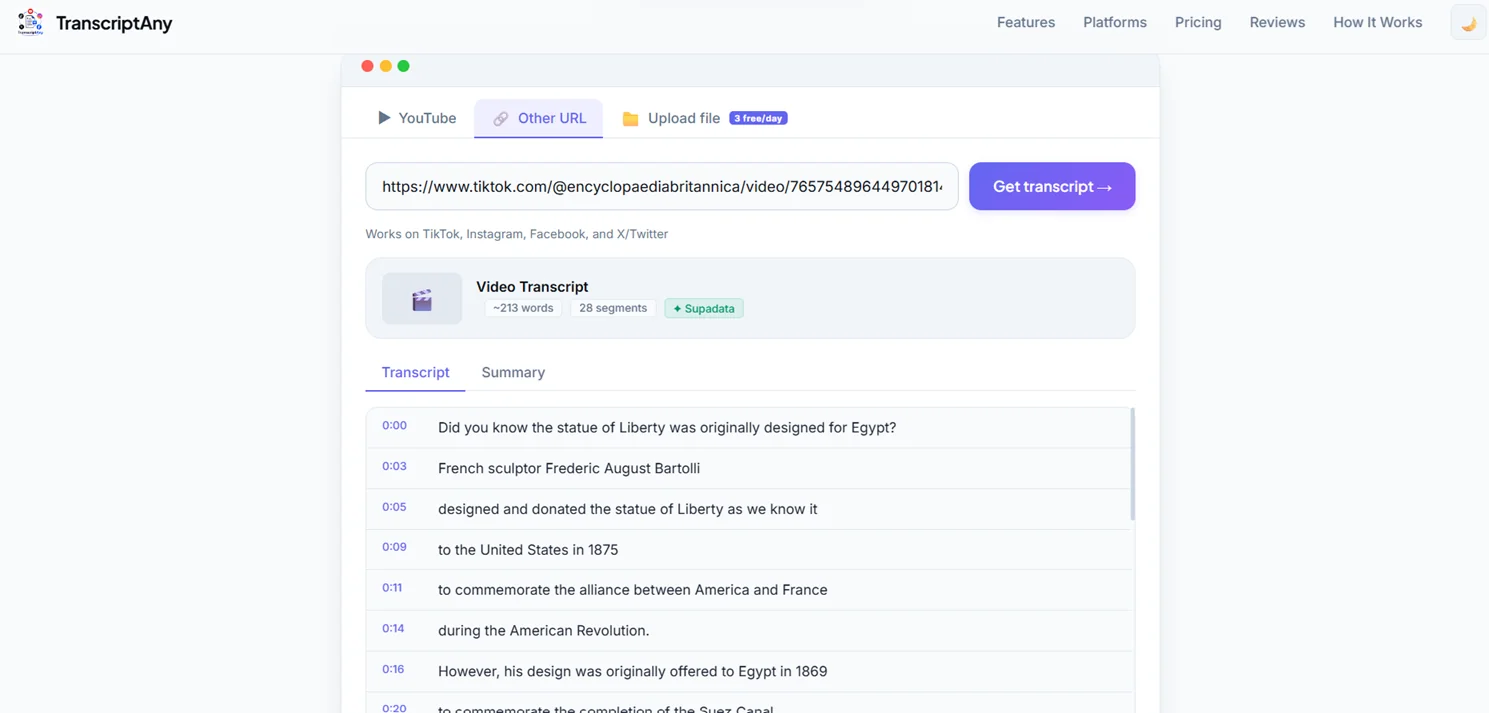Open the Upload file tab

coord(705,118)
